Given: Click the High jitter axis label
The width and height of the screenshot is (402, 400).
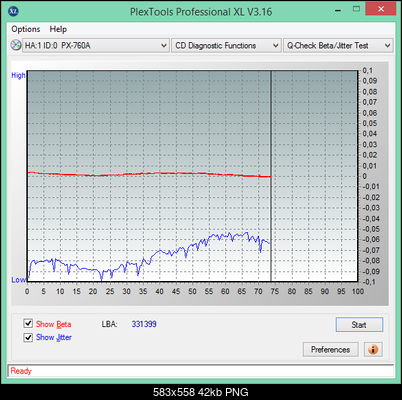Looking at the screenshot, I should pyautogui.click(x=18, y=75).
